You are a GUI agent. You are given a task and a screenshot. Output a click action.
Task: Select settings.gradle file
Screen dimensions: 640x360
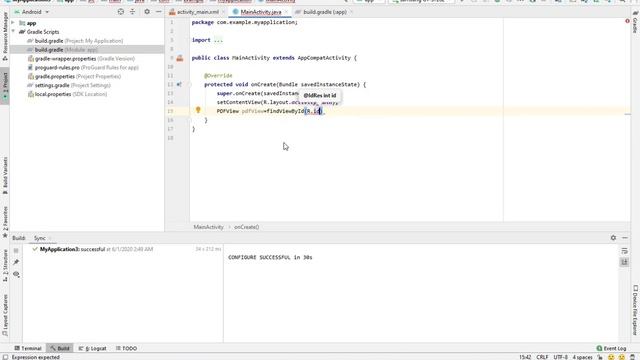[69, 85]
